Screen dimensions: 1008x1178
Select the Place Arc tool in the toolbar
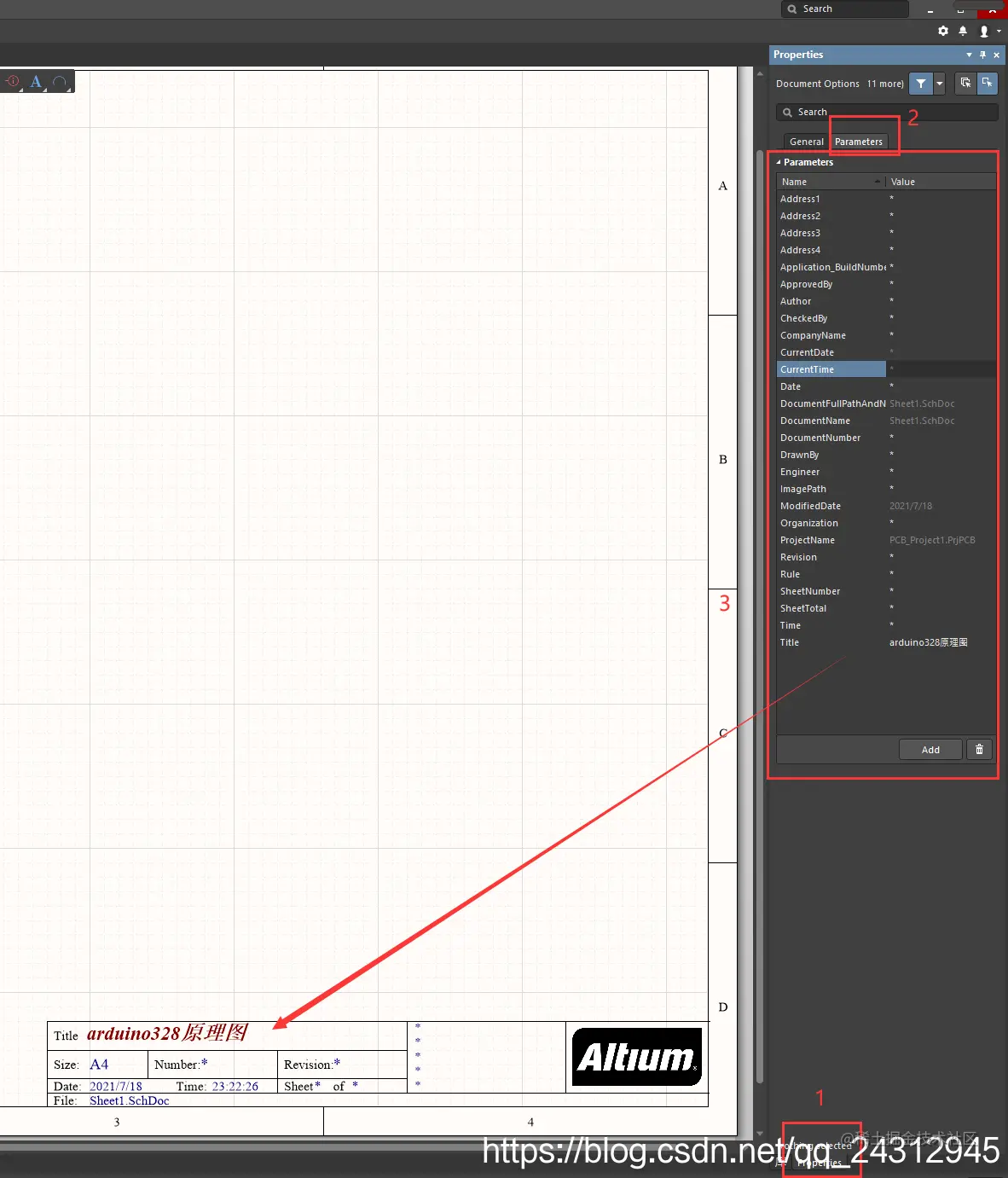click(60, 82)
